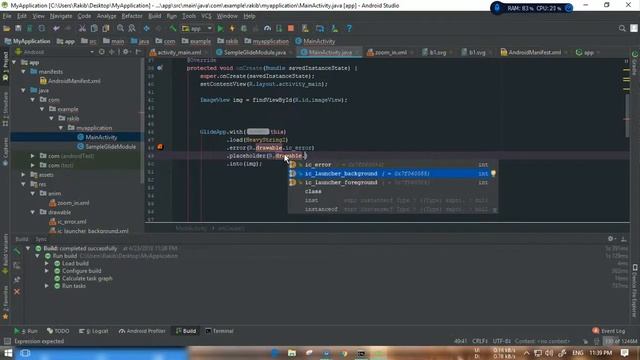Image resolution: width=640 pixels, height=360 pixels.
Task: Click the Find magnifier toolbar icon
Action: coord(120,29)
